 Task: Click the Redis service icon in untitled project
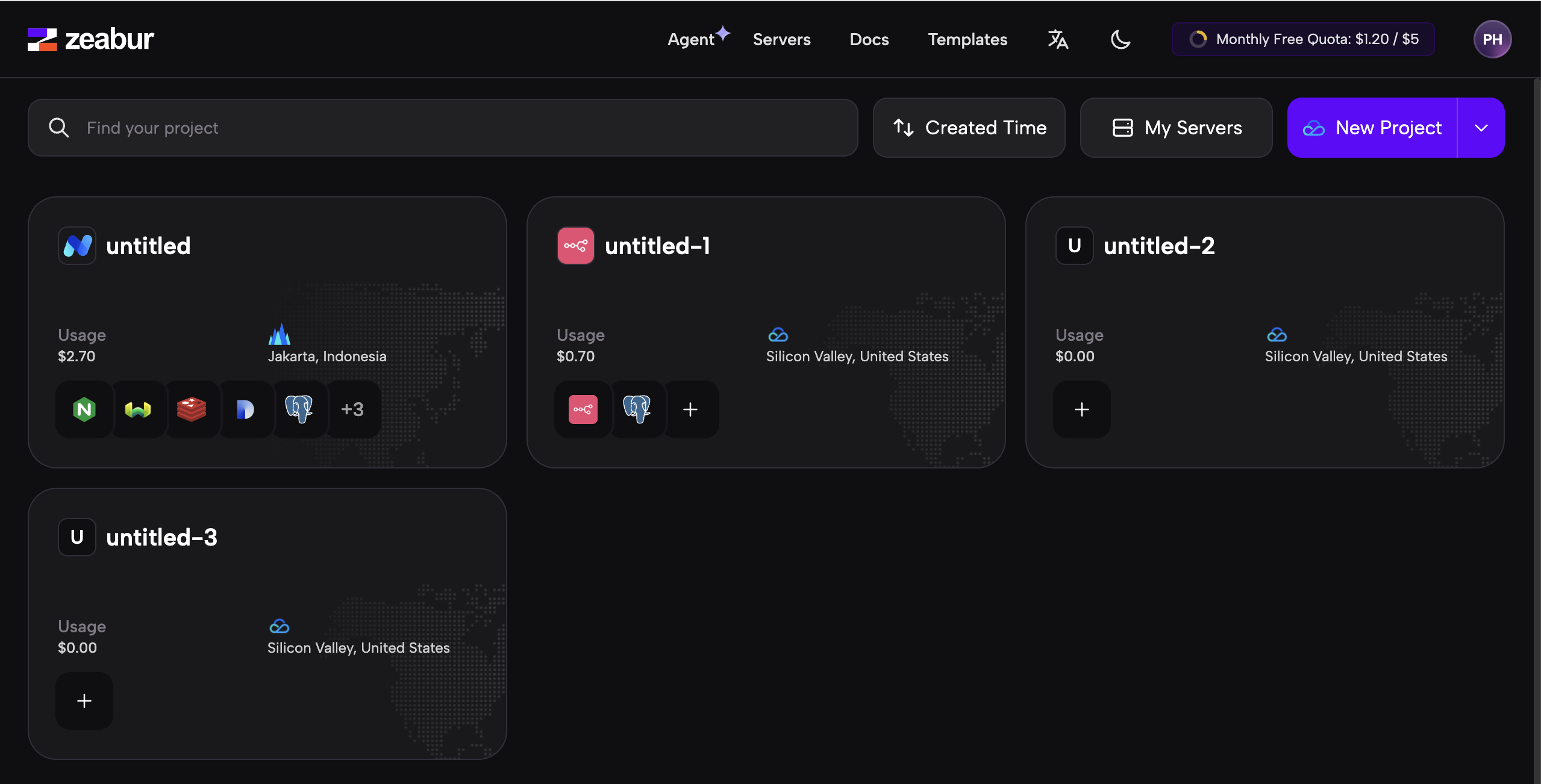[192, 409]
